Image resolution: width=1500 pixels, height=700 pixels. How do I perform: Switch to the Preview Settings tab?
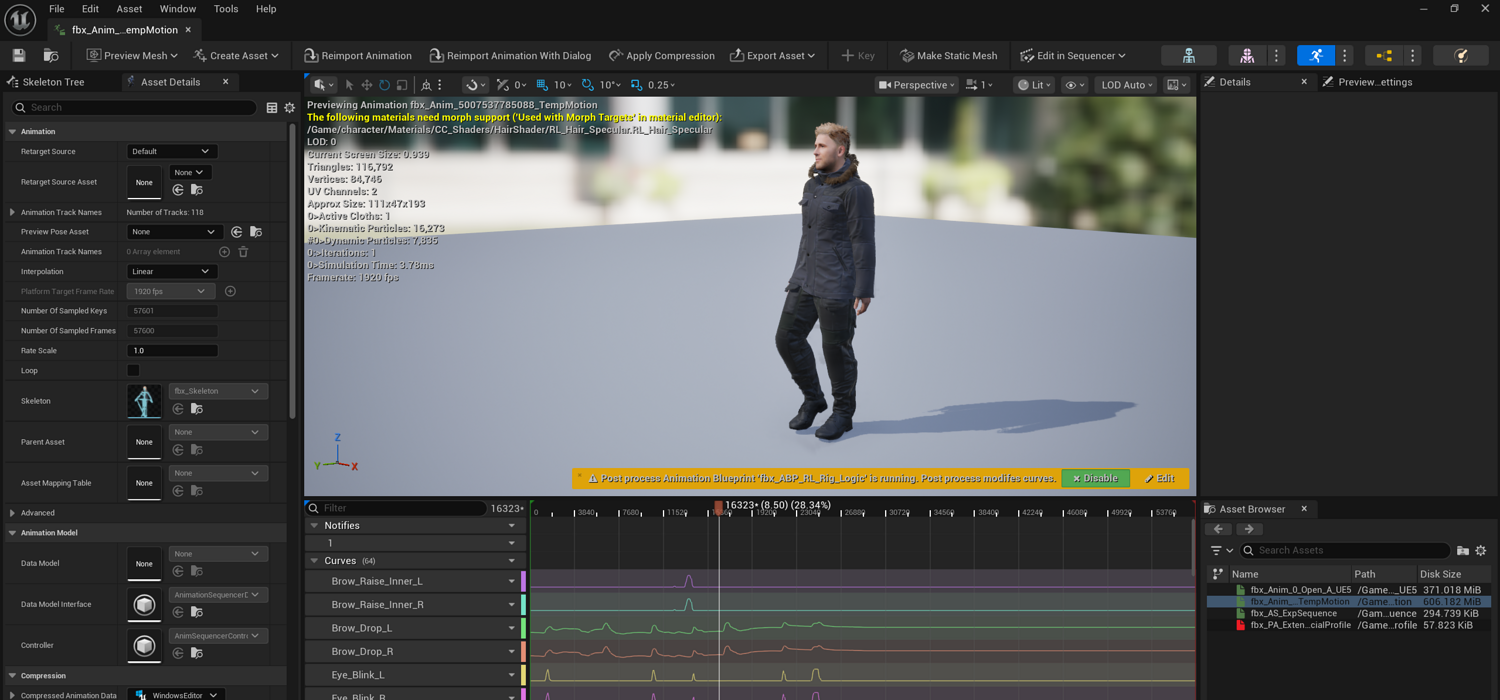pyautogui.click(x=1367, y=82)
